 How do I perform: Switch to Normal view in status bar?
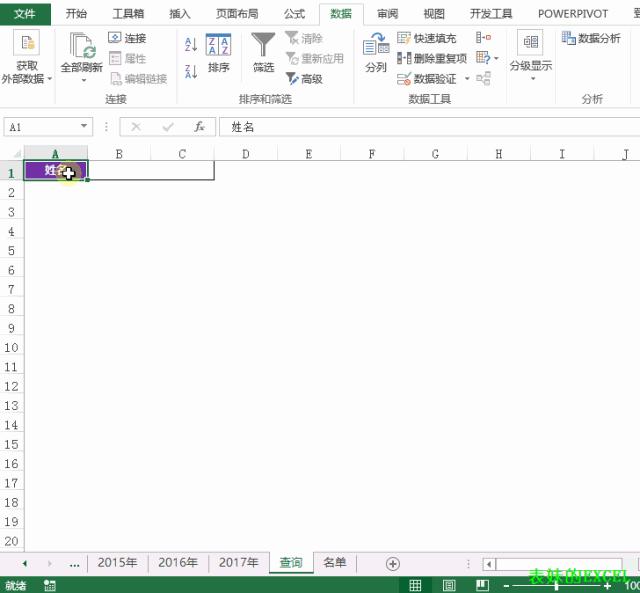click(x=415, y=585)
